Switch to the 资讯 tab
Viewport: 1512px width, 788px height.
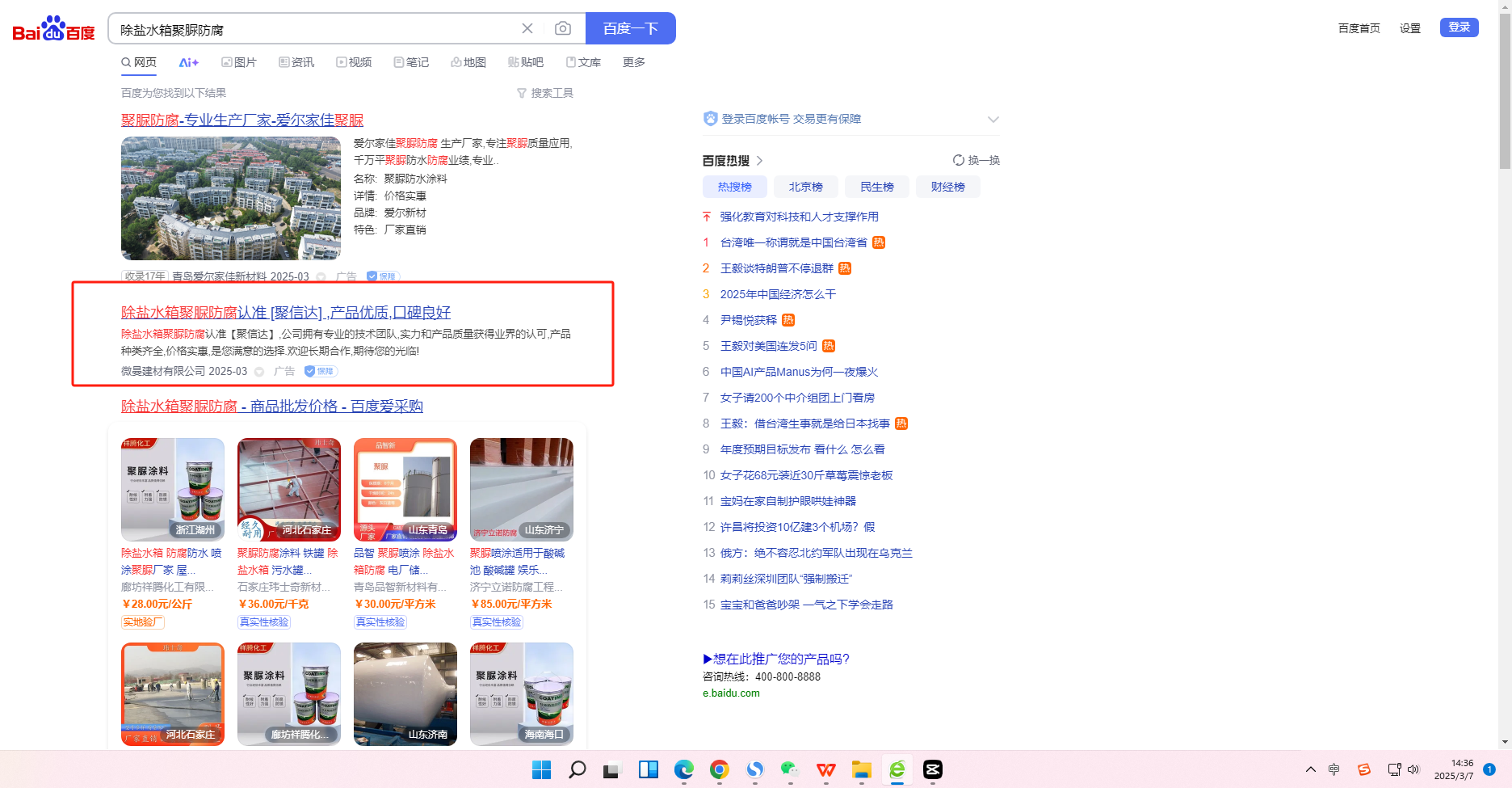pos(296,62)
